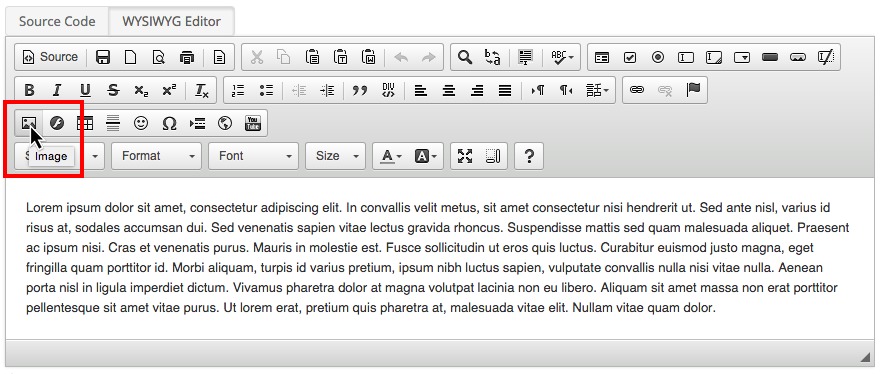Save the document with floppy icon
This screenshot has width=882, height=374.
point(103,57)
